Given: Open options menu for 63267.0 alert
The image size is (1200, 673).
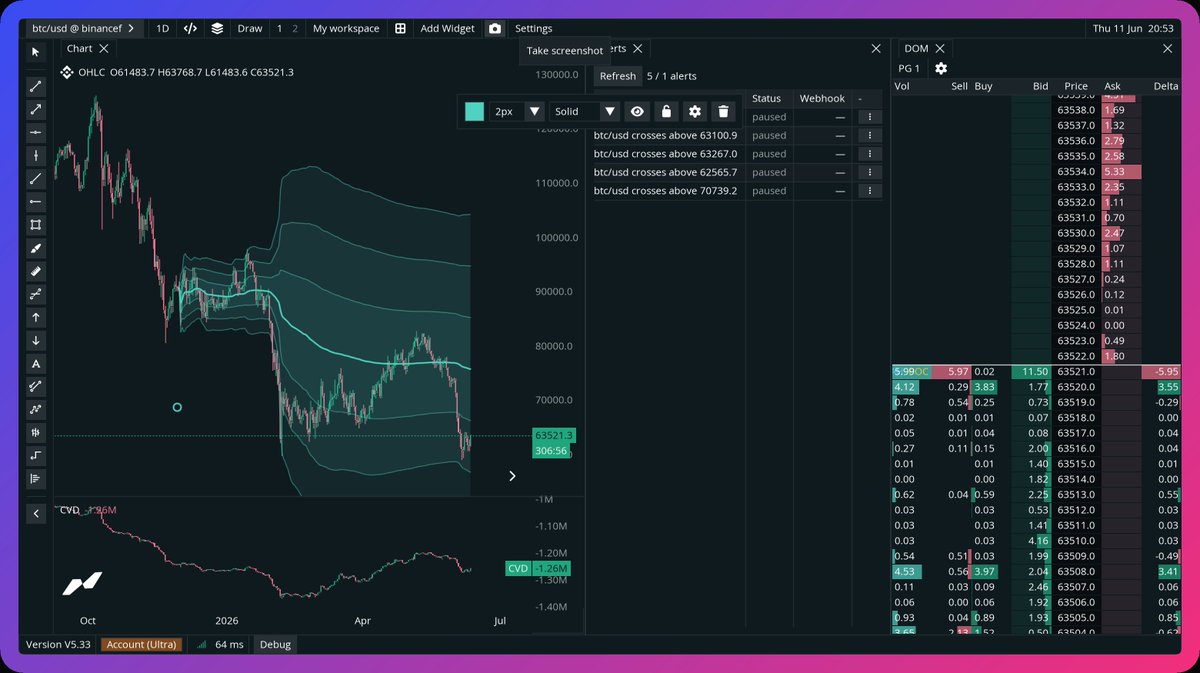Looking at the screenshot, I should coord(870,154).
